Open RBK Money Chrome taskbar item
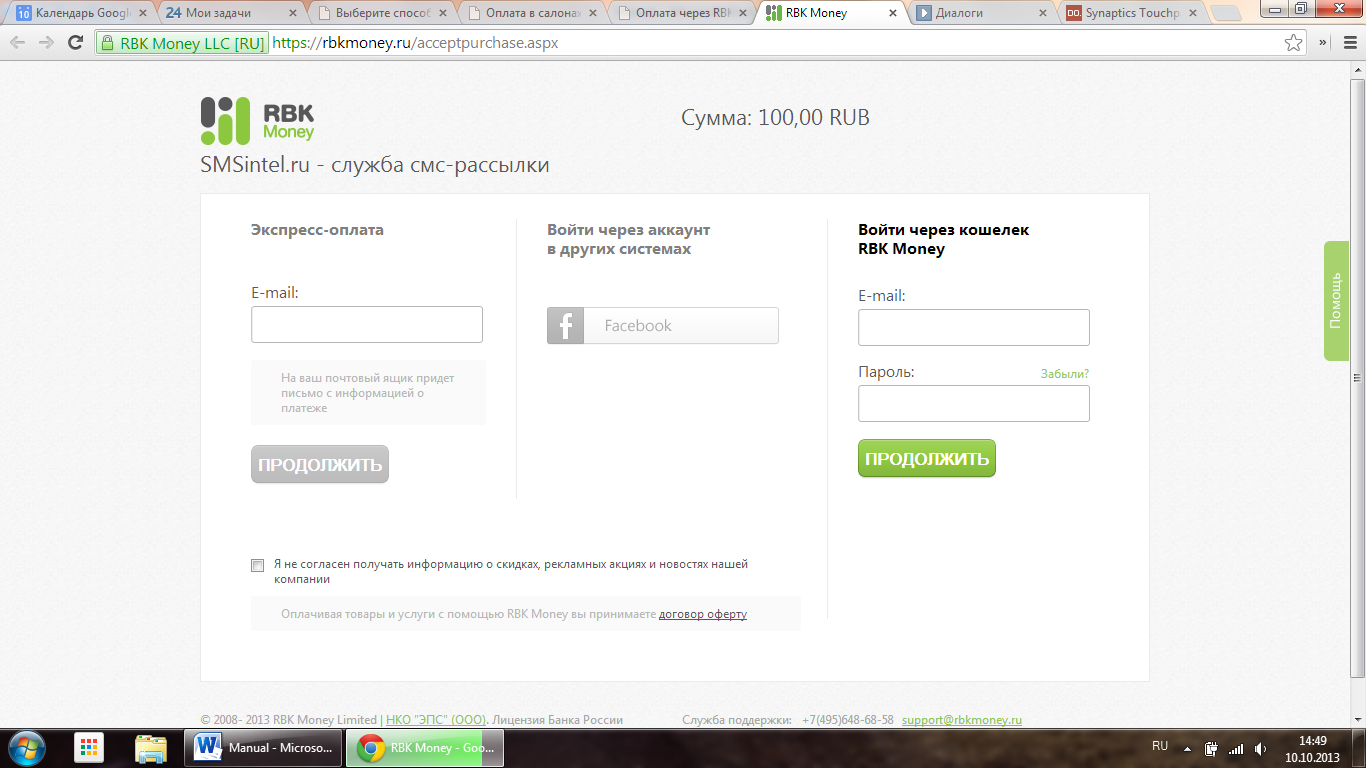This screenshot has width=1366, height=768. [425, 748]
